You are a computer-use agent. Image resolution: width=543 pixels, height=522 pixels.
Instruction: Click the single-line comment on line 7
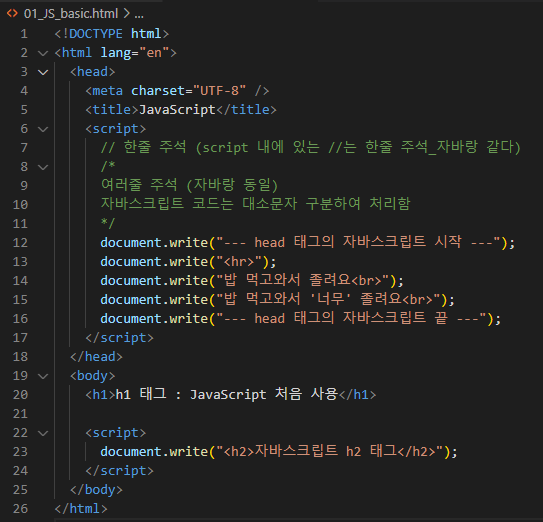(x=311, y=148)
